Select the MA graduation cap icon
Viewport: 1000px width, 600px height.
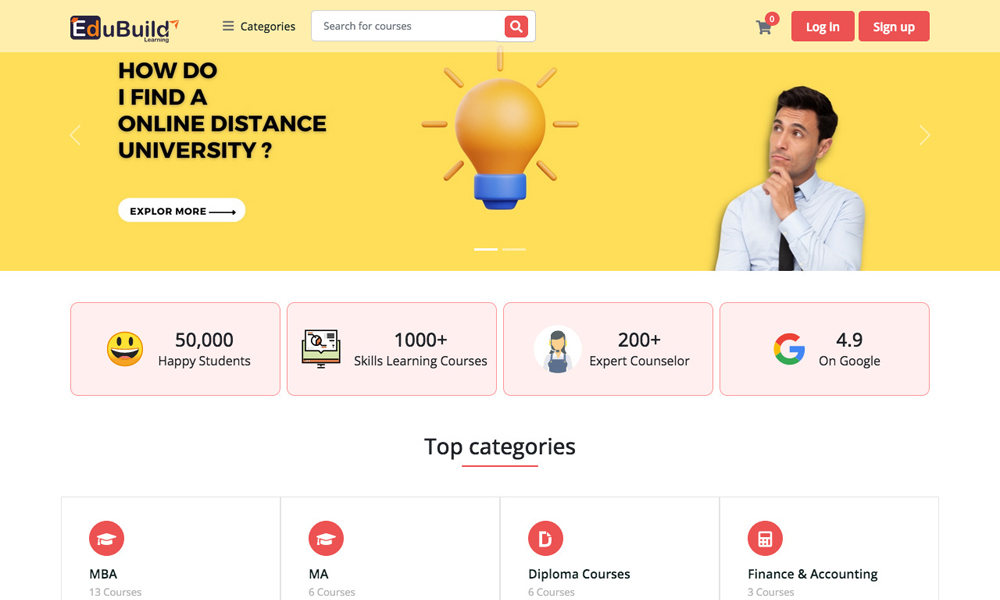326,538
